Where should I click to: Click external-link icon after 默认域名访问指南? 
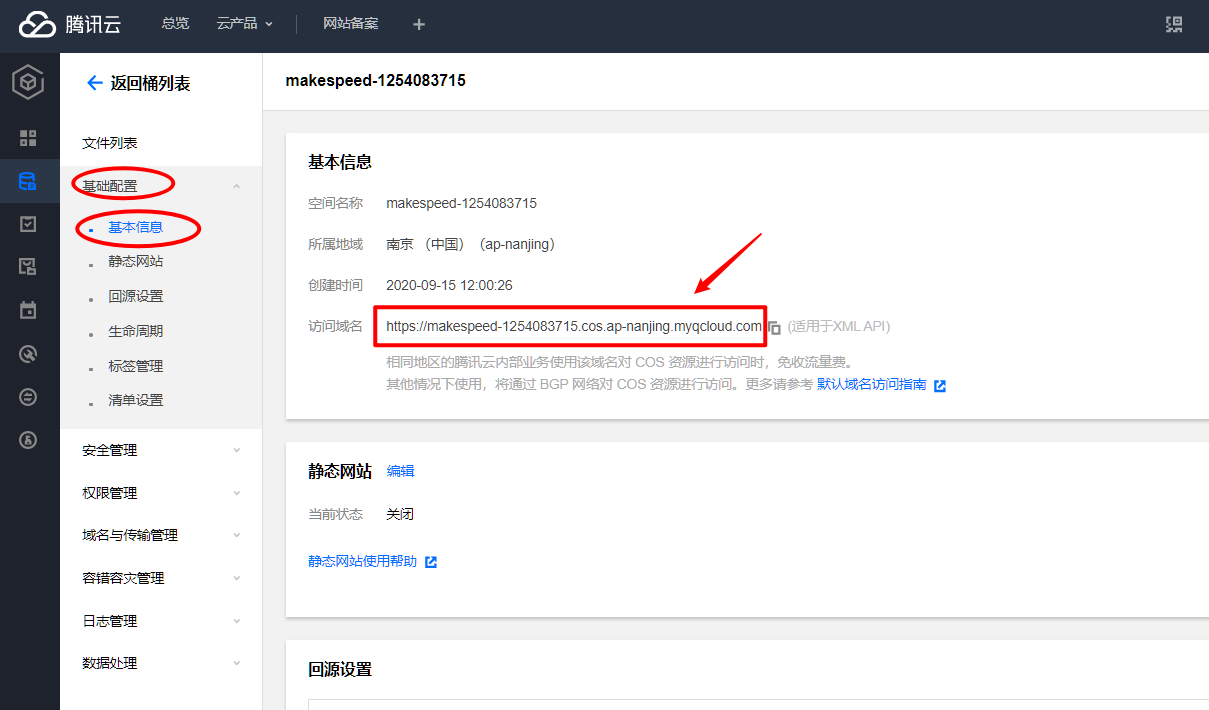939,385
